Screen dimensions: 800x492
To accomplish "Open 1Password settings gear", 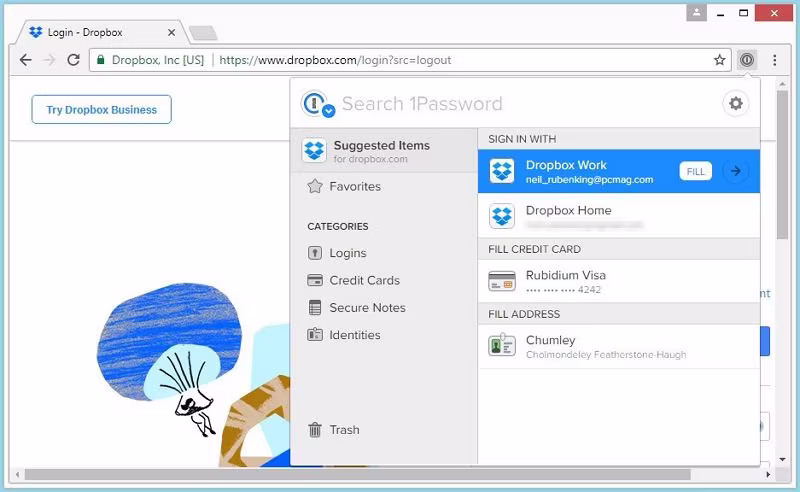I will point(735,104).
